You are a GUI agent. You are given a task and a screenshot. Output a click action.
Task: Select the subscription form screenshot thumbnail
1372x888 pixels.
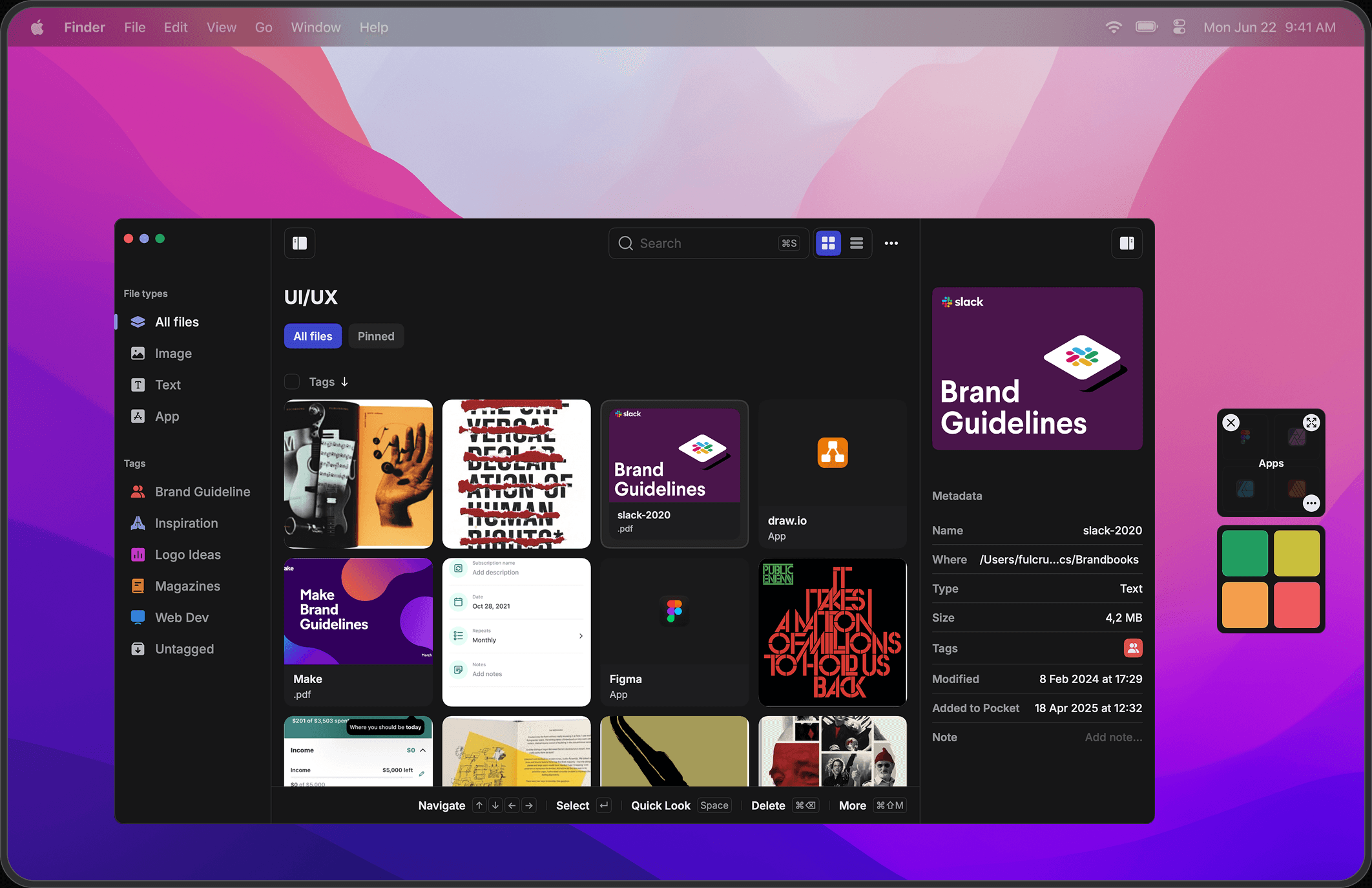click(517, 632)
